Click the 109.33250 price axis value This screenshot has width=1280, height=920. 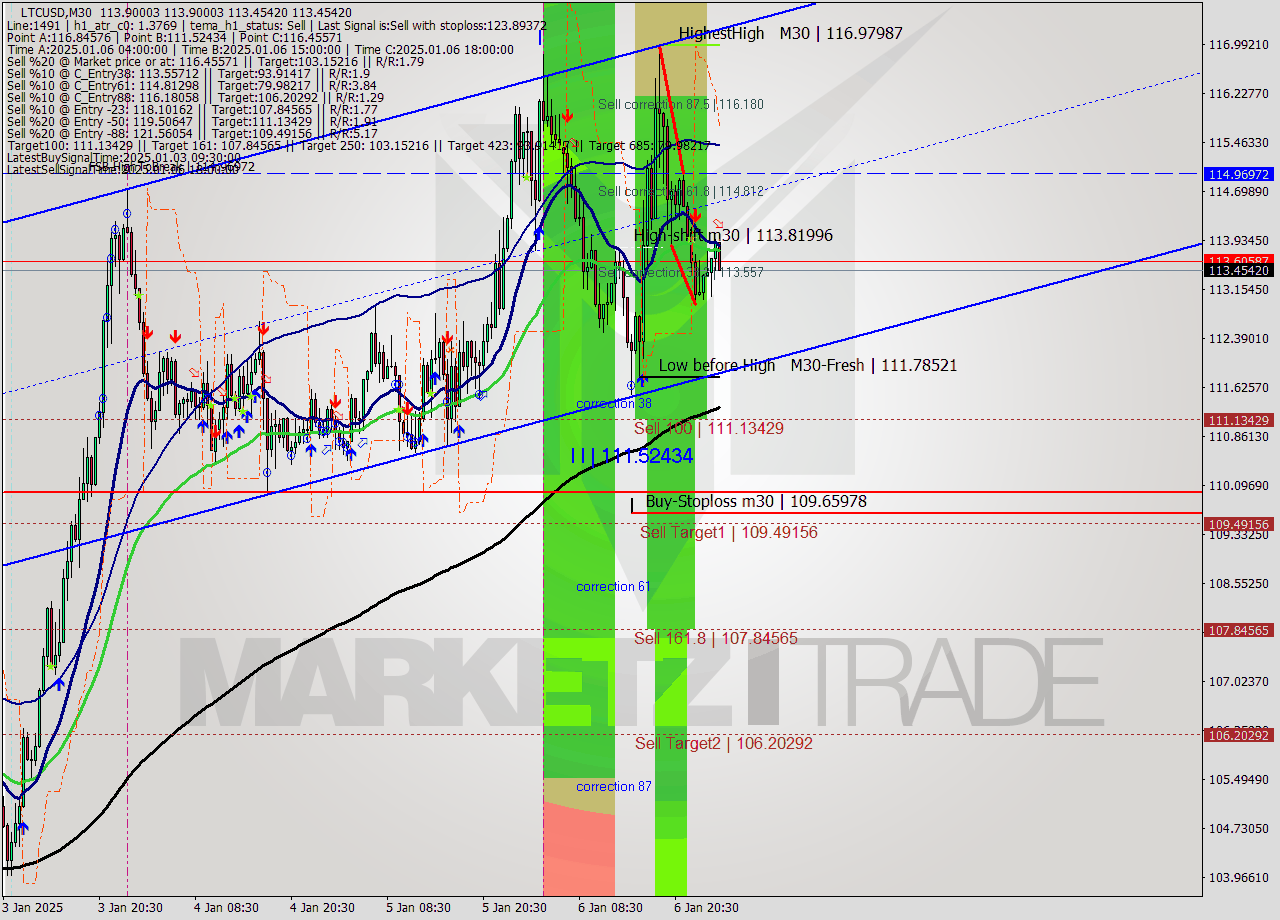(x=1238, y=534)
